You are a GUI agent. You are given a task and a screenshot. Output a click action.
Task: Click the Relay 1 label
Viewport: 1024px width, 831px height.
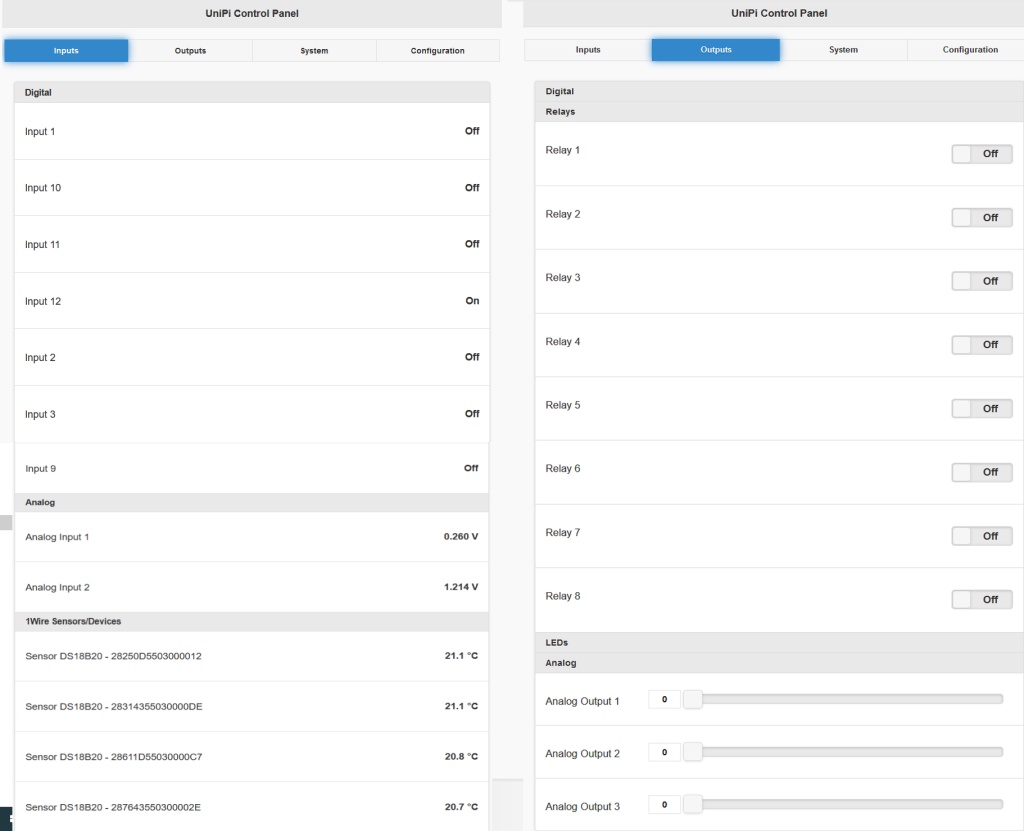tap(562, 150)
